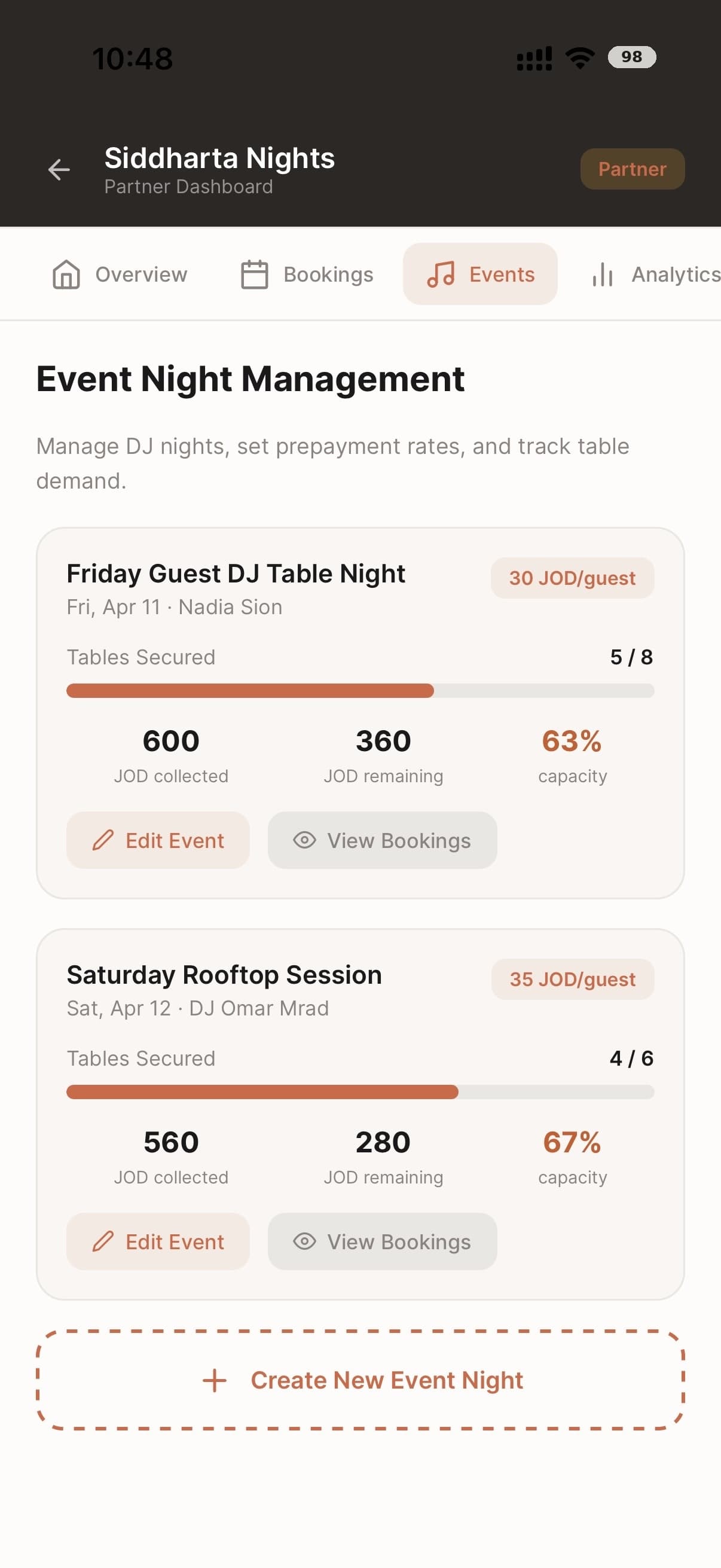Tap the back arrow icon
Viewport: 721px width, 1568px height.
(x=59, y=169)
